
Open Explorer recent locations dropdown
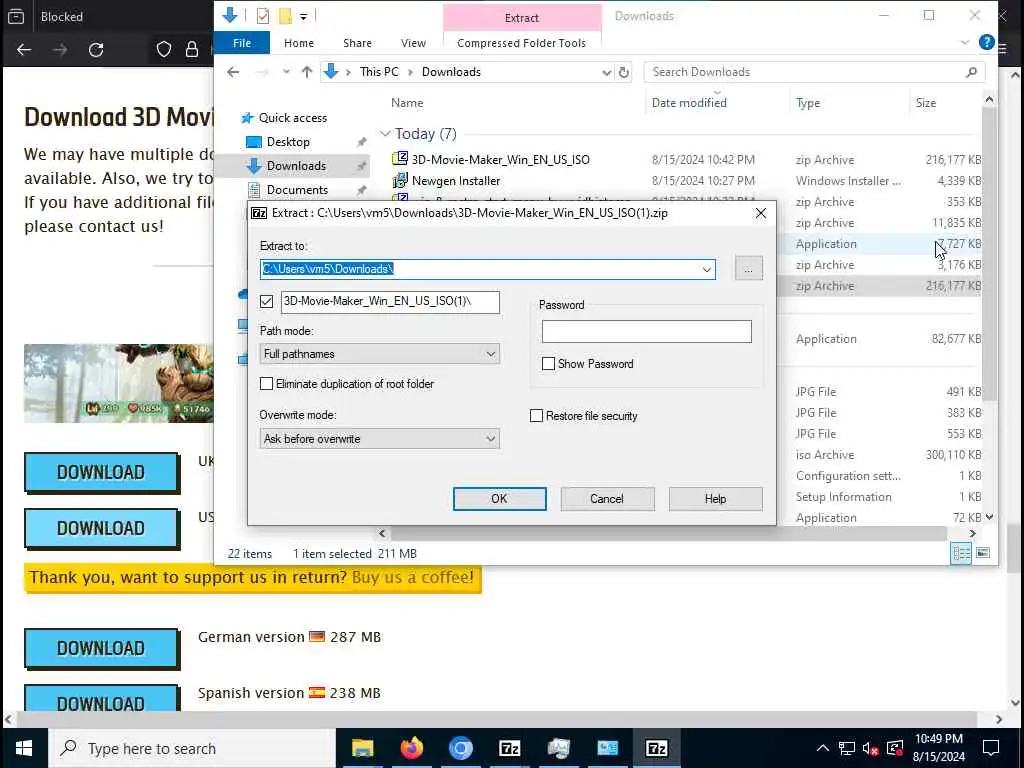coord(286,72)
